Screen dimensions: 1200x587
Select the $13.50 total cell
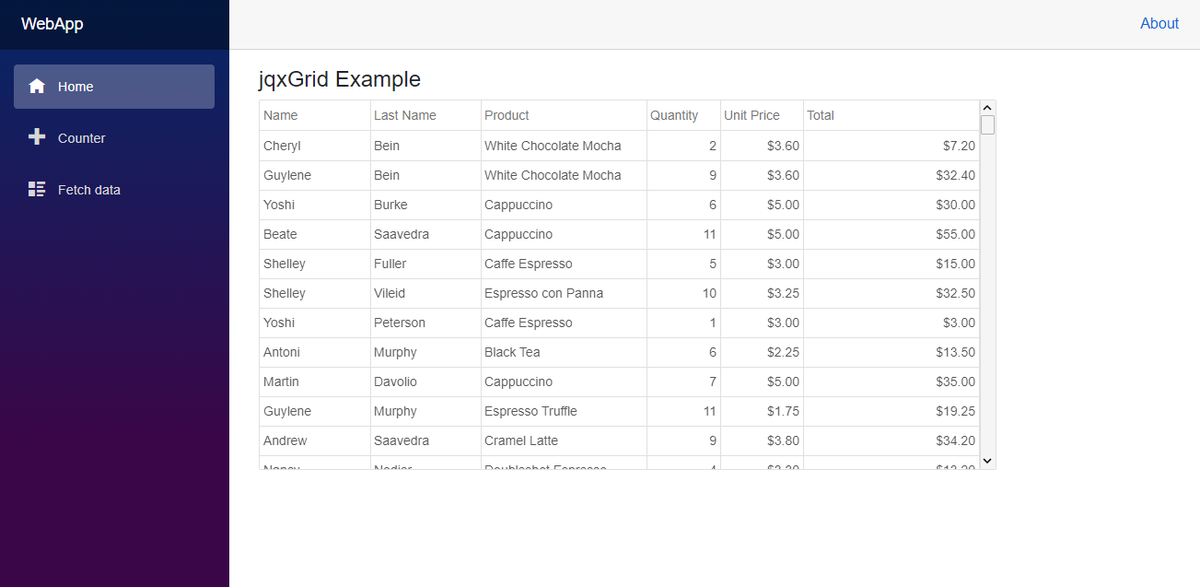click(x=892, y=352)
